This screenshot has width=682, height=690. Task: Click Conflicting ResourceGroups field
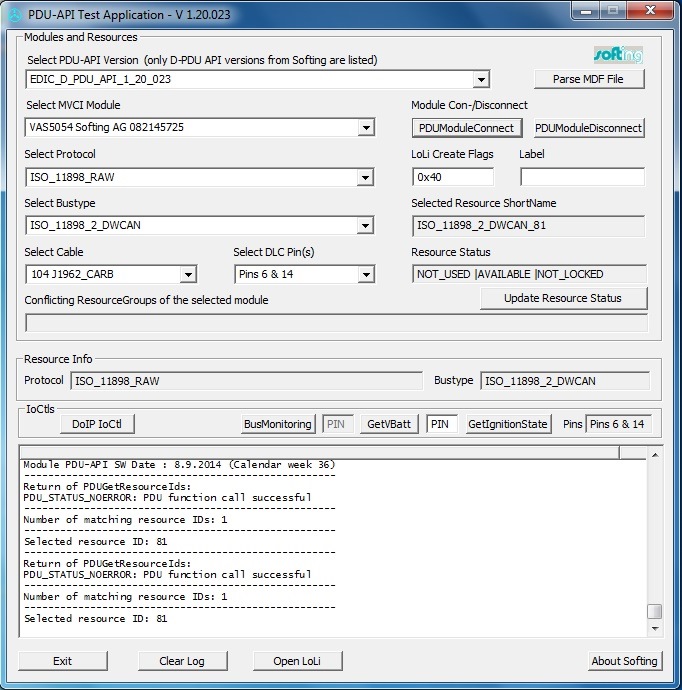(x=336, y=323)
